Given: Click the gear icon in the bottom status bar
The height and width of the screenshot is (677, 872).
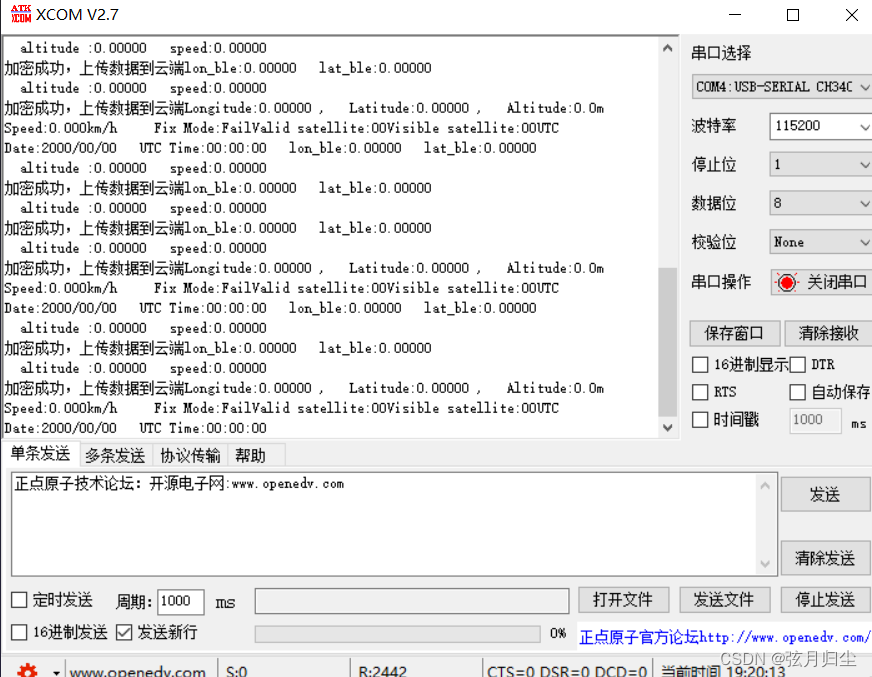Looking at the screenshot, I should click(28, 669).
